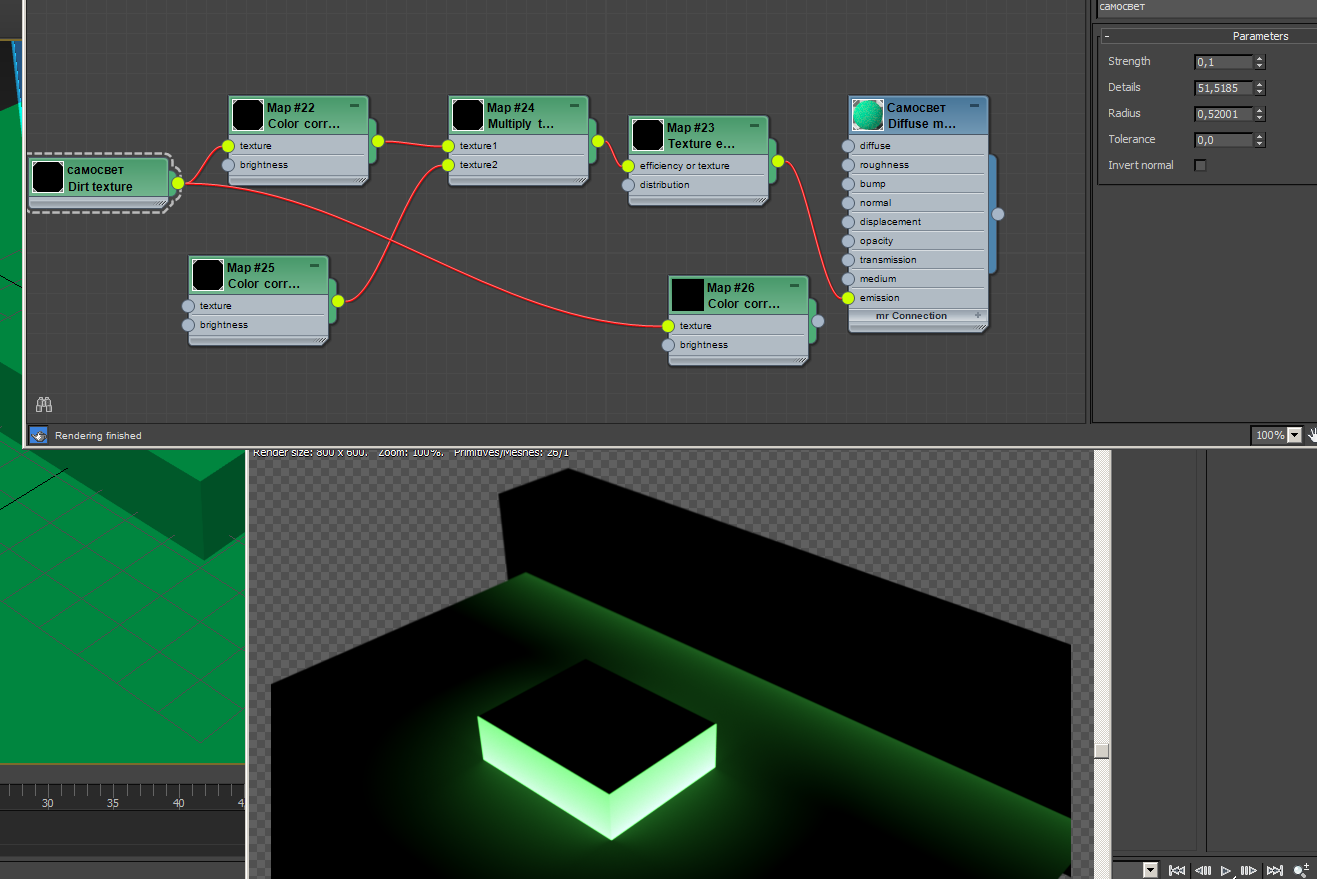Toggle the Invert normal checkbox
This screenshot has width=1317, height=879.
tap(1201, 165)
